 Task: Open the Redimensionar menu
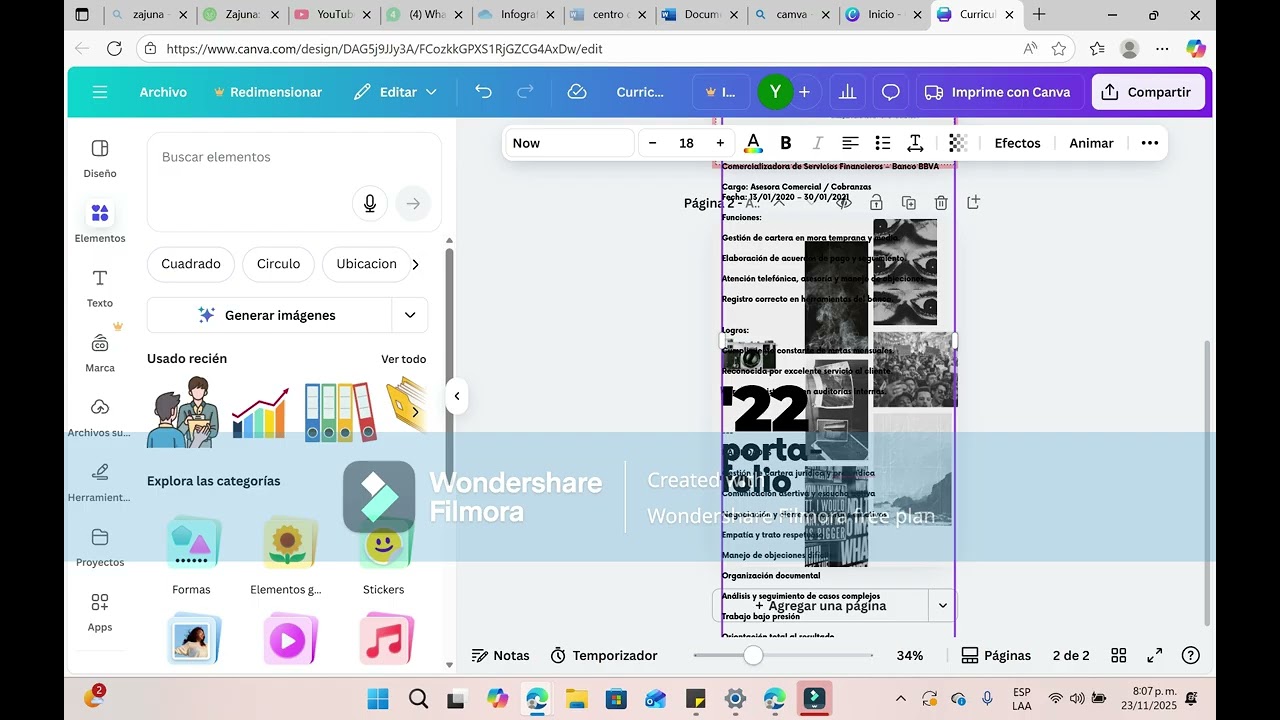click(267, 92)
